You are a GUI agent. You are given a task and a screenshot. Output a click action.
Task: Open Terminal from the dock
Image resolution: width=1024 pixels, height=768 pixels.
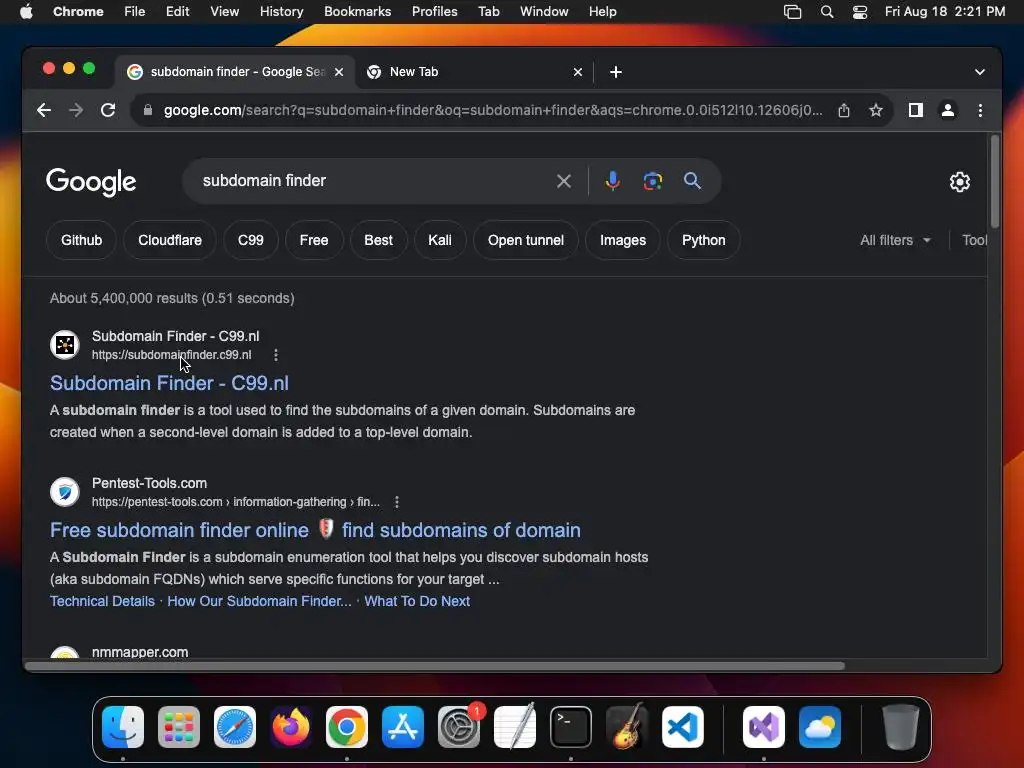click(x=571, y=727)
